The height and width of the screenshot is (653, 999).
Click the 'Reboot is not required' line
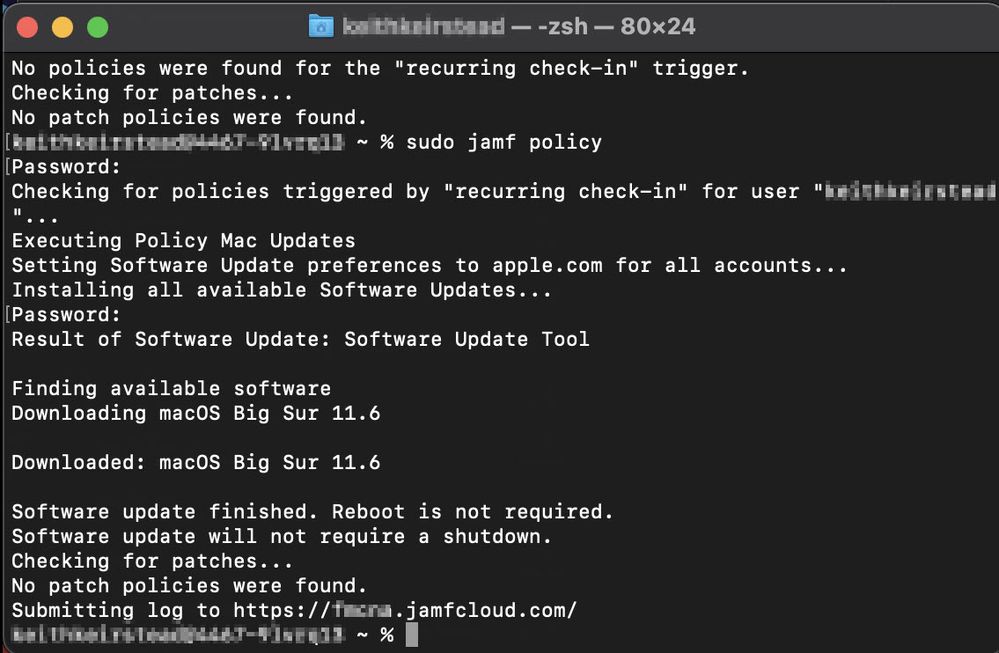(312, 512)
